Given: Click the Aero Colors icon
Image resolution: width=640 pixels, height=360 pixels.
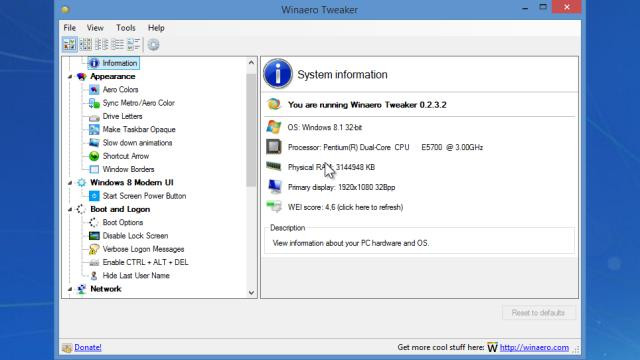Looking at the screenshot, I should [x=94, y=89].
